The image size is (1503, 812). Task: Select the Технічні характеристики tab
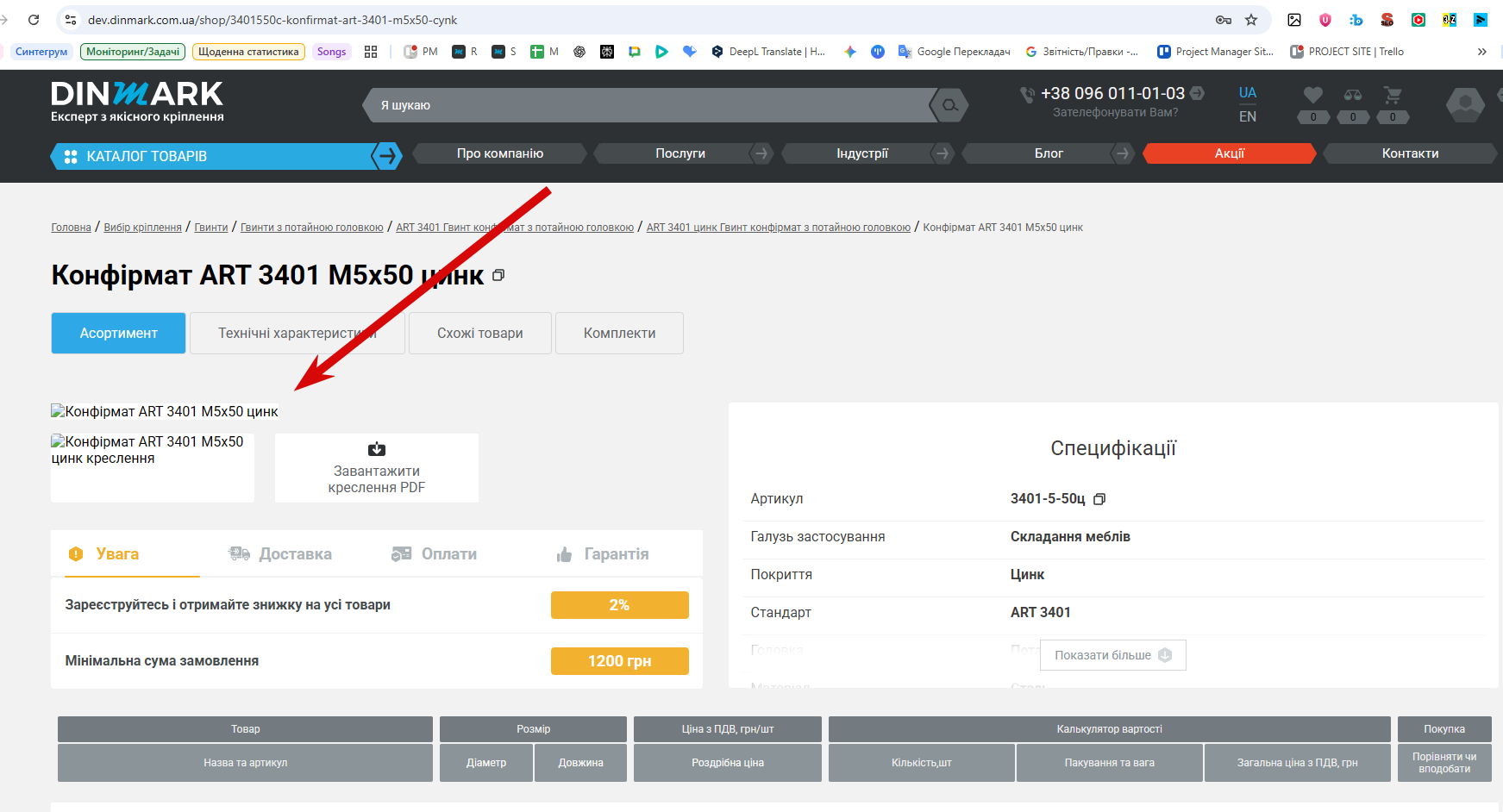(297, 333)
